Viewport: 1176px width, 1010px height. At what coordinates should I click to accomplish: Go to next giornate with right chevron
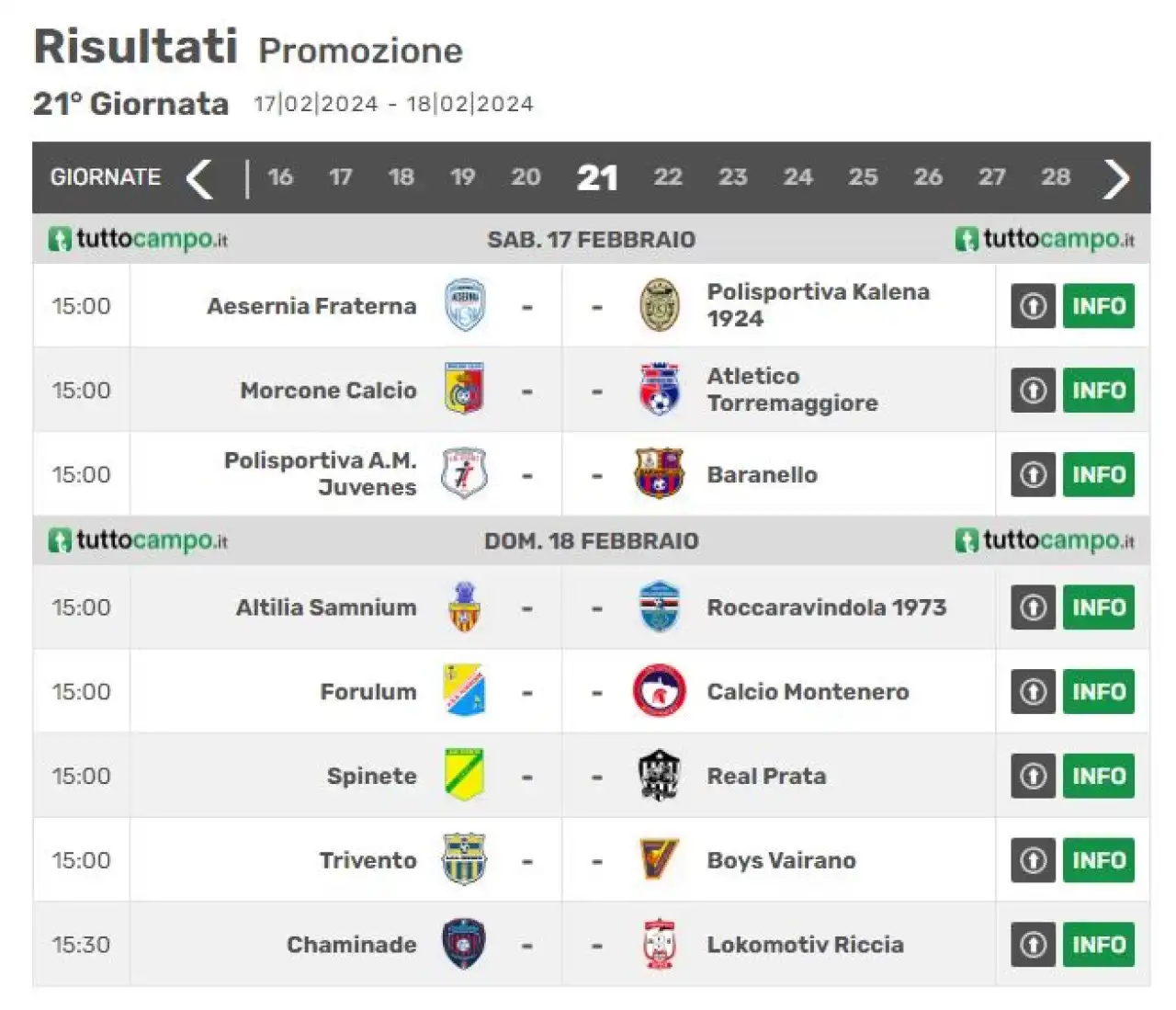click(1116, 178)
